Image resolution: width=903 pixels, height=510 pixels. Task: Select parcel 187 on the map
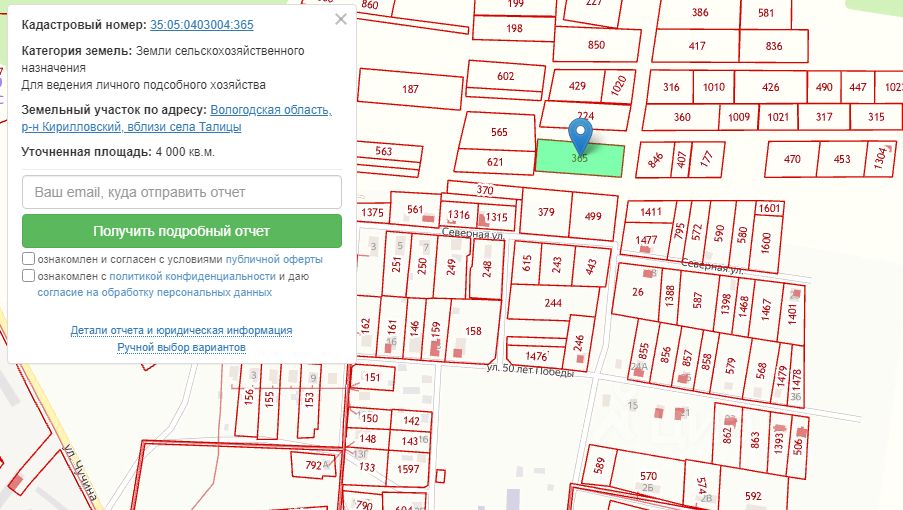(x=410, y=89)
